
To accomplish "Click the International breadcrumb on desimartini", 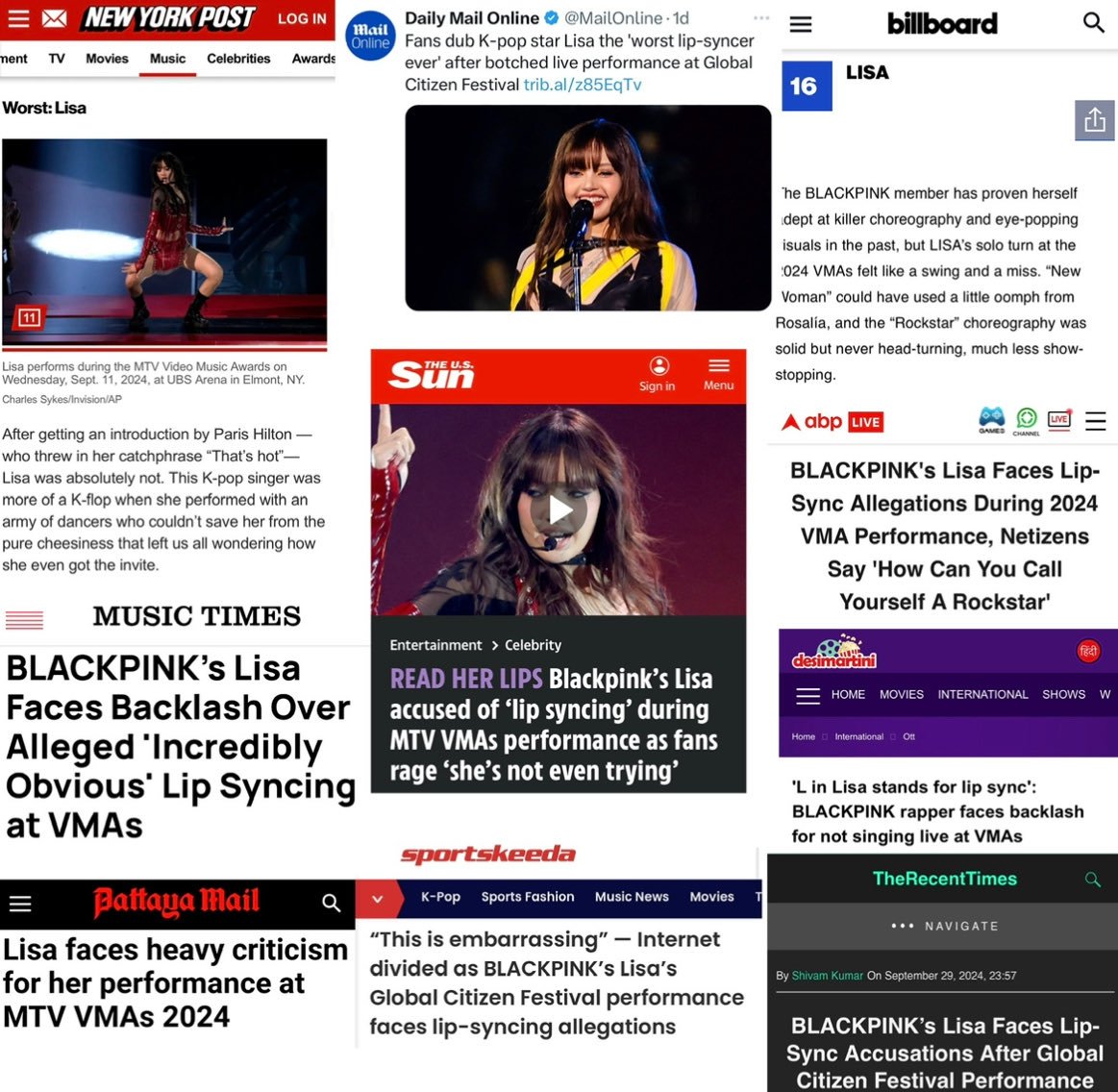I will click(x=858, y=737).
